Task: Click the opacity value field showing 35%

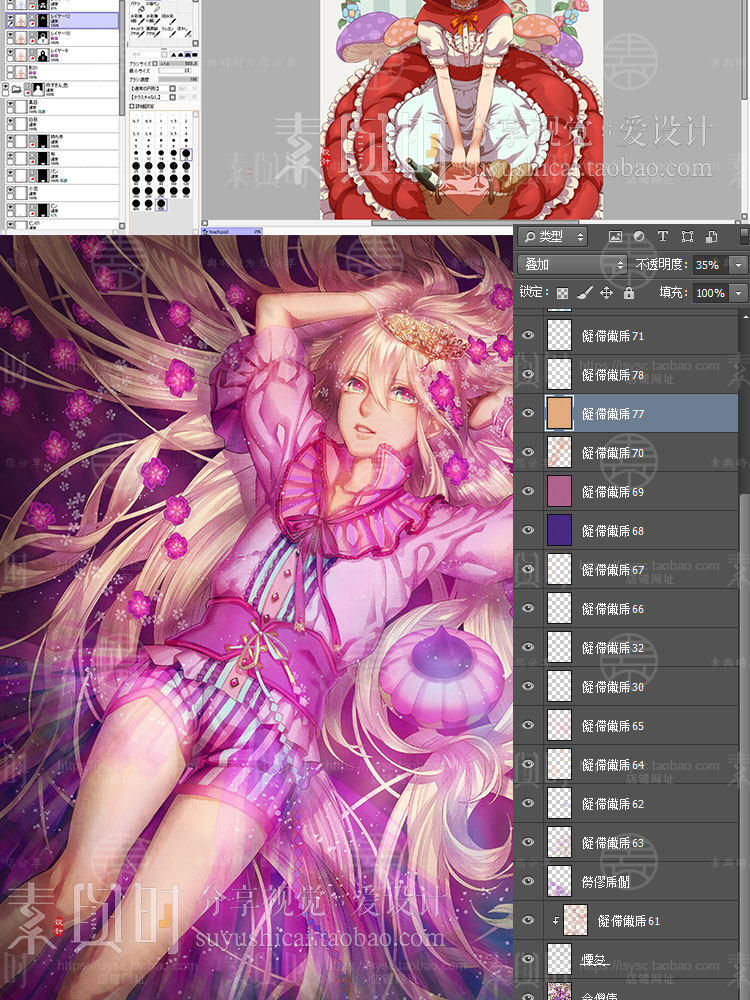Action: point(711,265)
